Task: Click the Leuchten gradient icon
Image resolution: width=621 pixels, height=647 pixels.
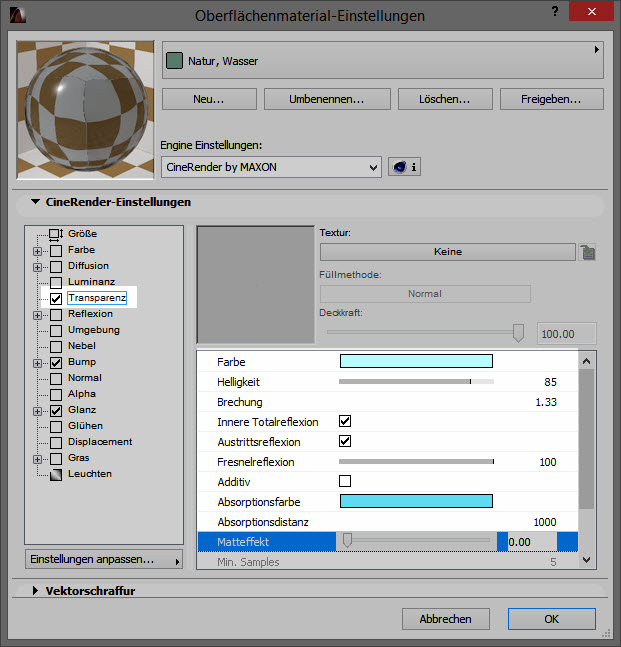Action: 56,475
